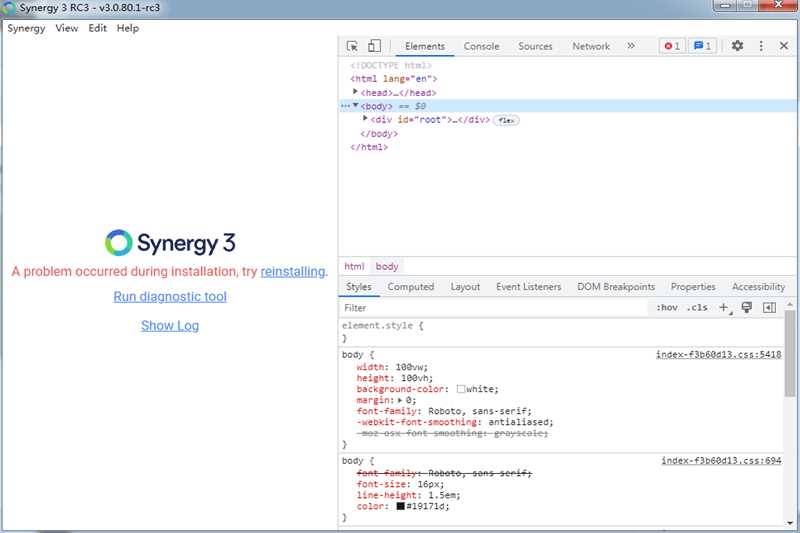
Task: Switch to the Sources tab
Action: pos(535,46)
